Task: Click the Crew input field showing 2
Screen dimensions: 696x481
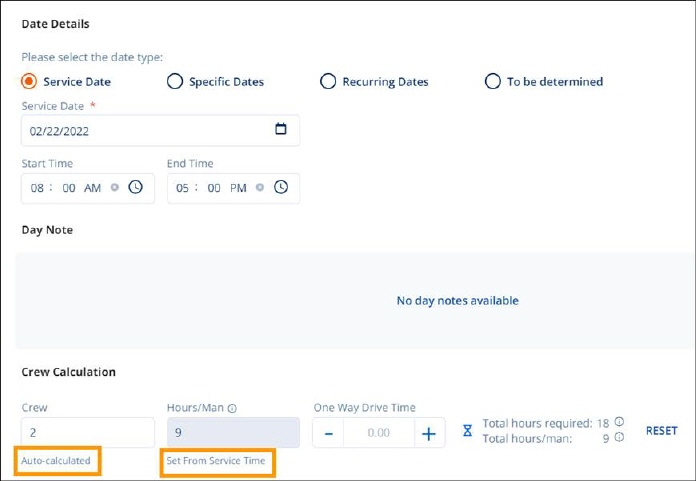Action: (88, 432)
